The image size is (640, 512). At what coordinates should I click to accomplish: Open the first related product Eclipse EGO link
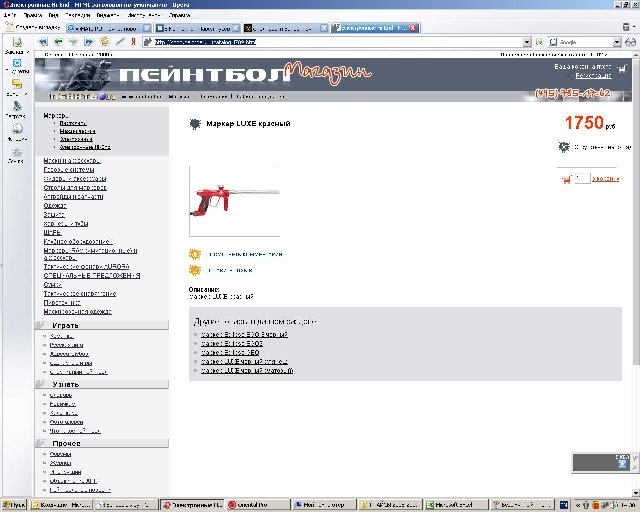coord(244,334)
